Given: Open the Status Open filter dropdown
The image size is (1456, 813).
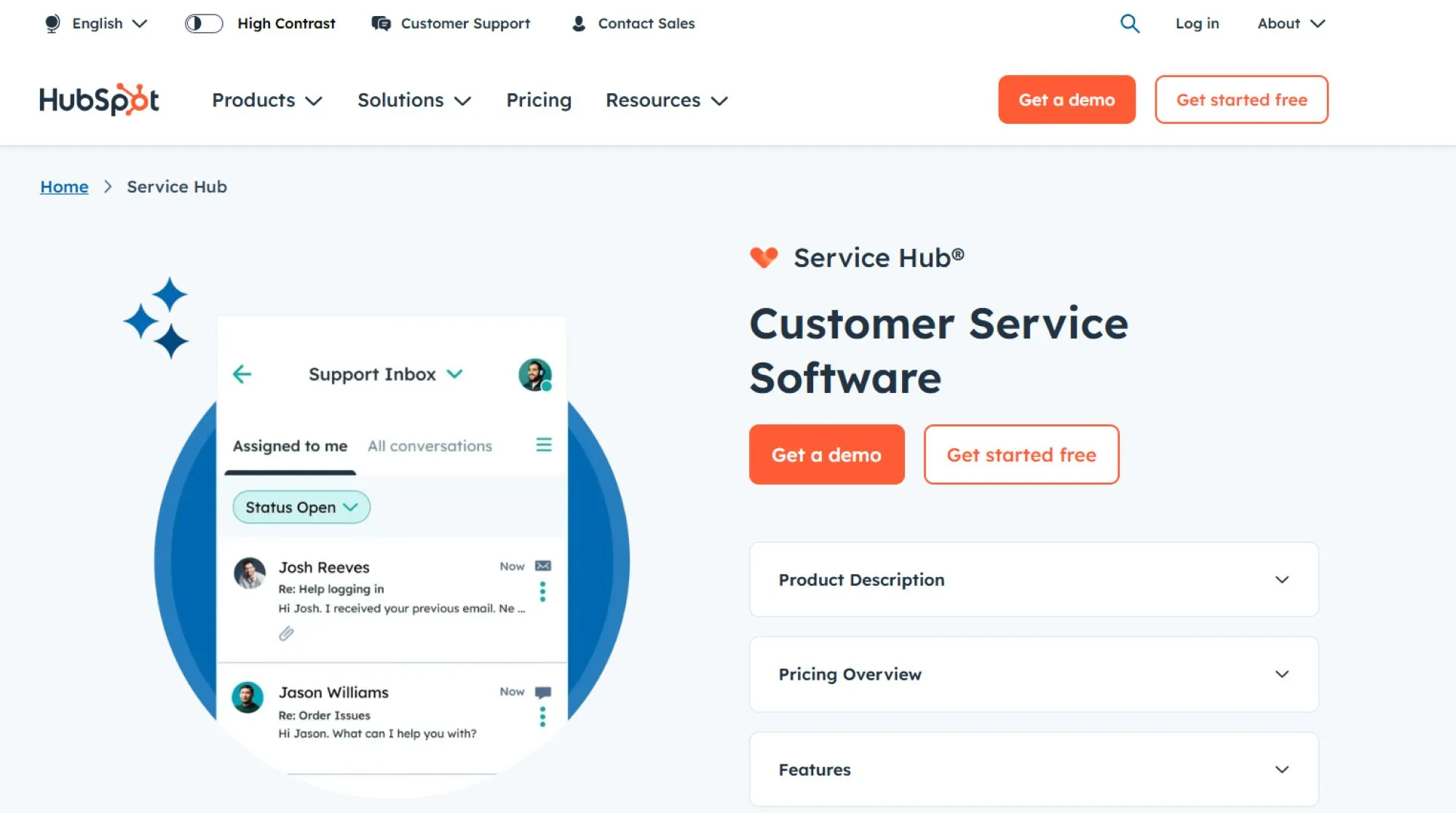Looking at the screenshot, I should tap(301, 507).
